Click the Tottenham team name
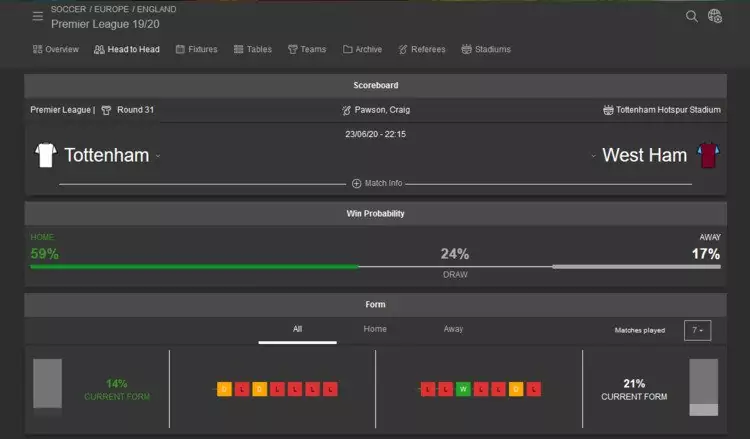Viewport: 750px width, 439px height. [x=107, y=155]
